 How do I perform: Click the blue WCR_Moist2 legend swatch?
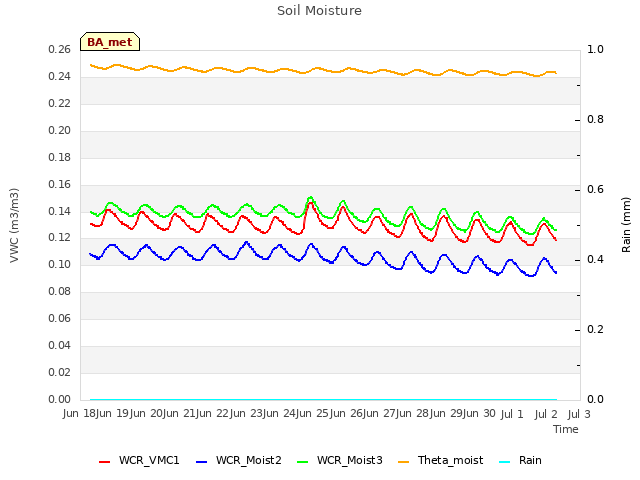[x=202, y=462]
